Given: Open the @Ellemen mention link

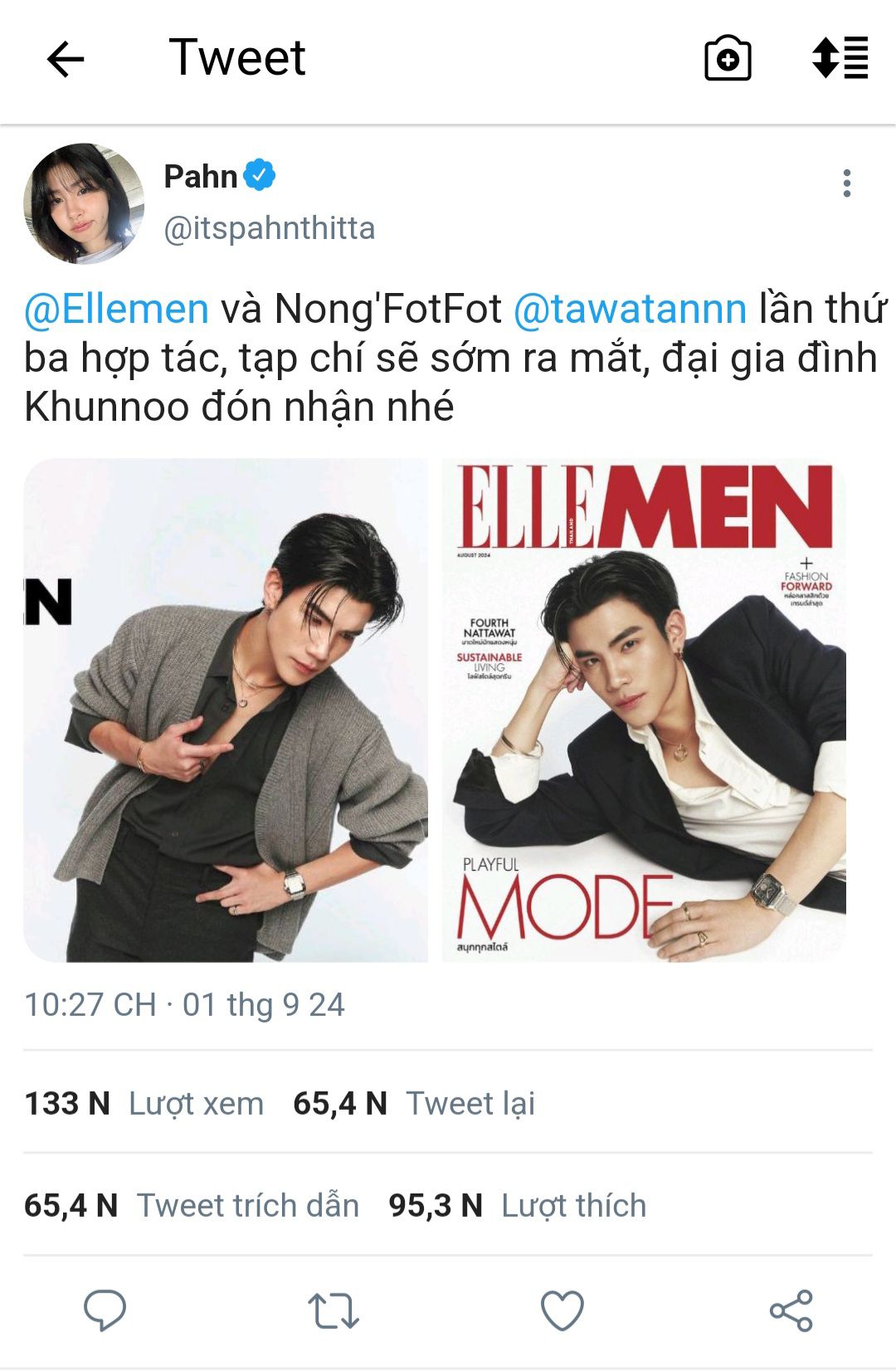Looking at the screenshot, I should click(x=116, y=309).
